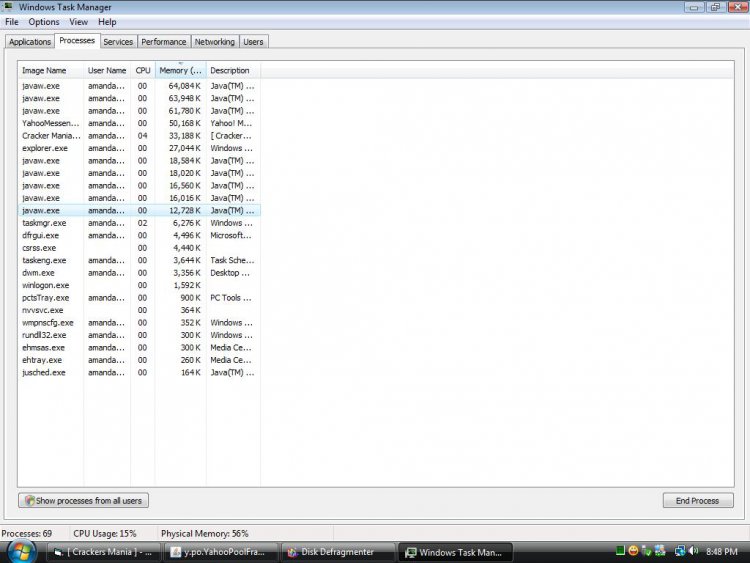Click highlighted javaw.exe 12,728 K row

tap(139, 210)
